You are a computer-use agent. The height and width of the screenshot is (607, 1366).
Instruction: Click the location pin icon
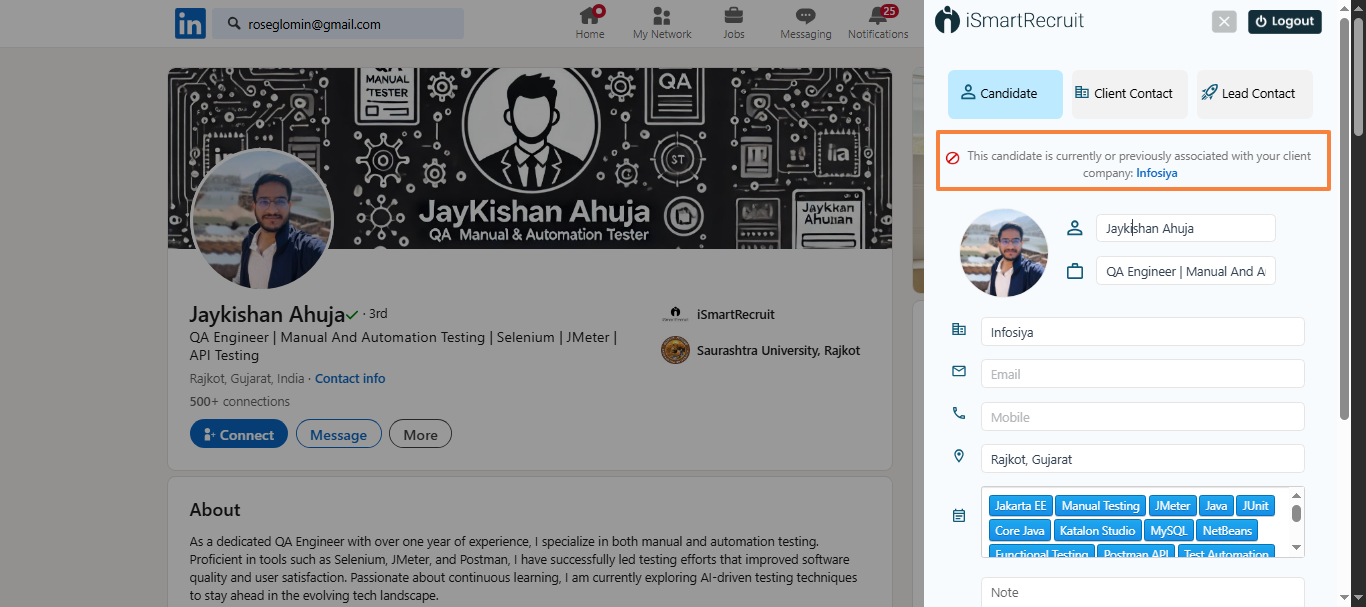(959, 456)
